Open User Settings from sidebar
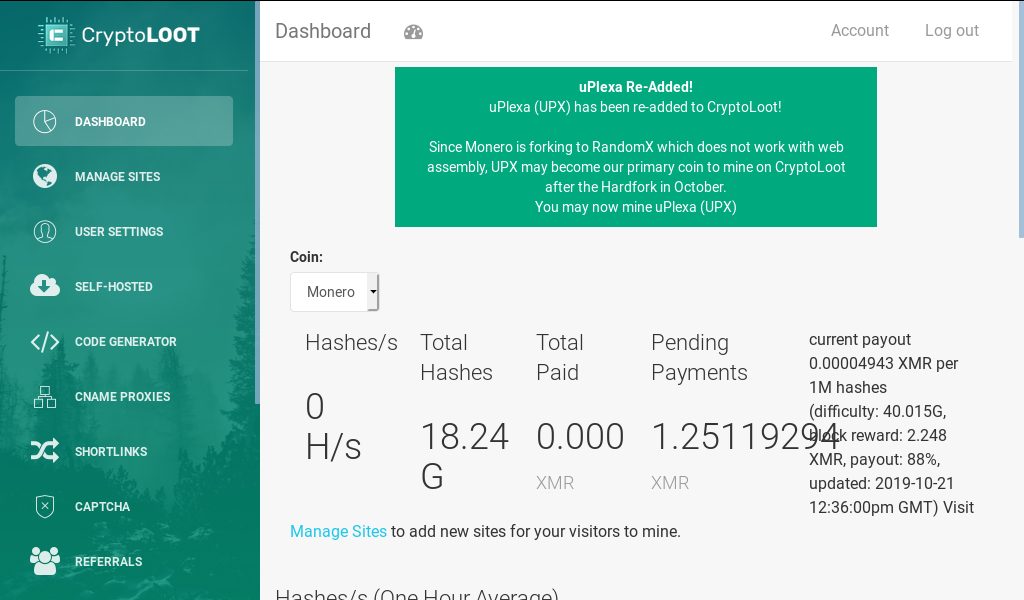1024x600 pixels. click(x=124, y=231)
